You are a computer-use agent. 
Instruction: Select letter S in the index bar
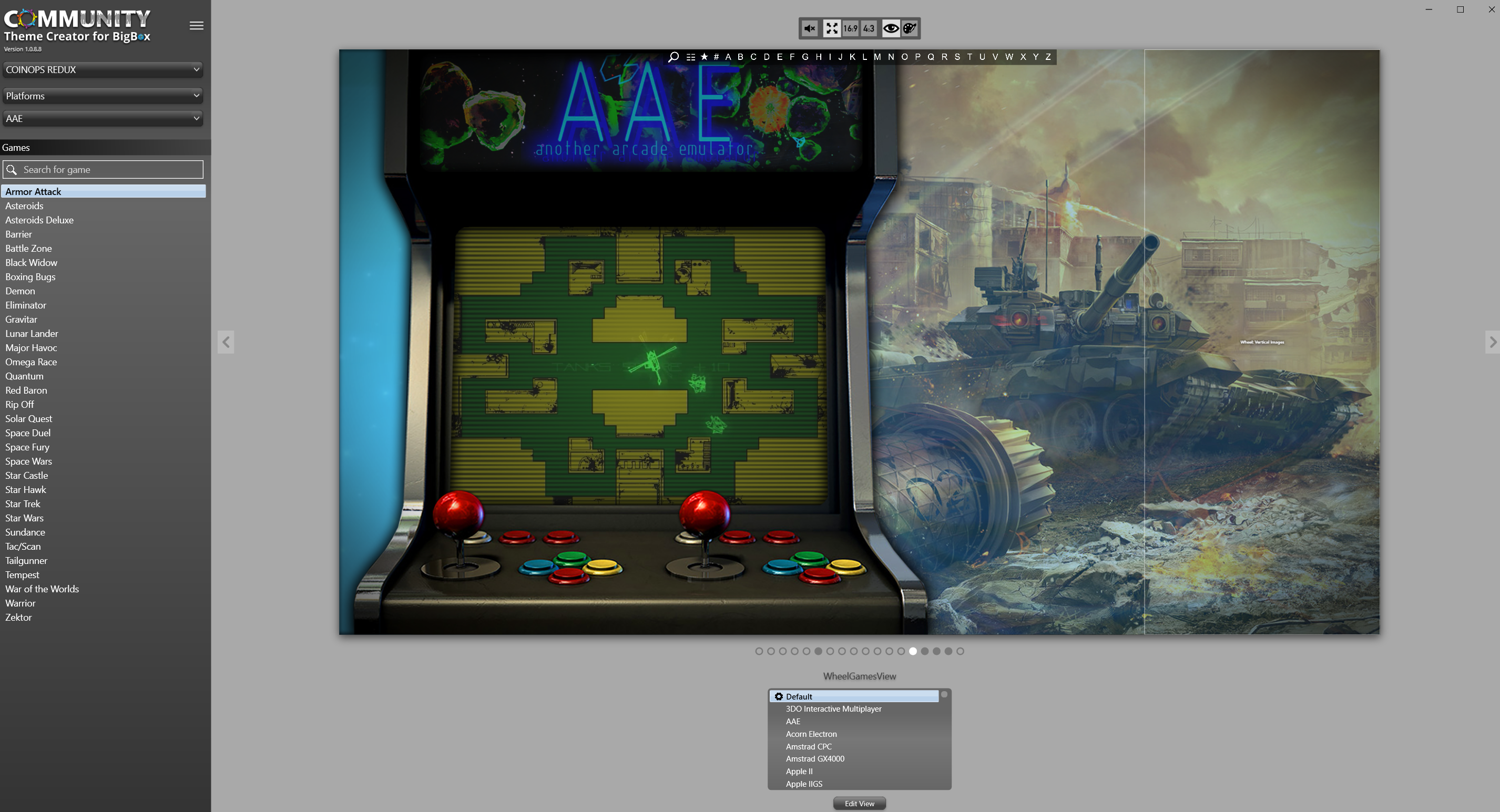(x=957, y=56)
